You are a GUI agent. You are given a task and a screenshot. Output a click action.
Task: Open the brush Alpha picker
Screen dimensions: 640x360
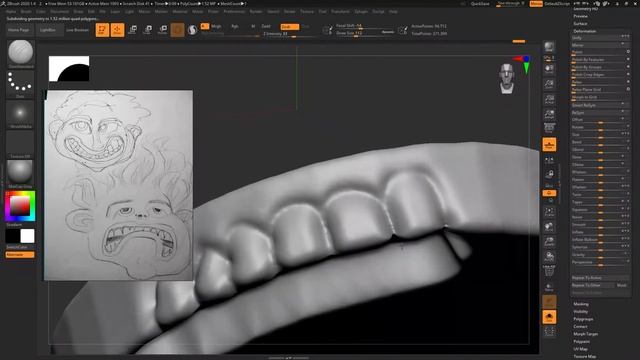20,115
